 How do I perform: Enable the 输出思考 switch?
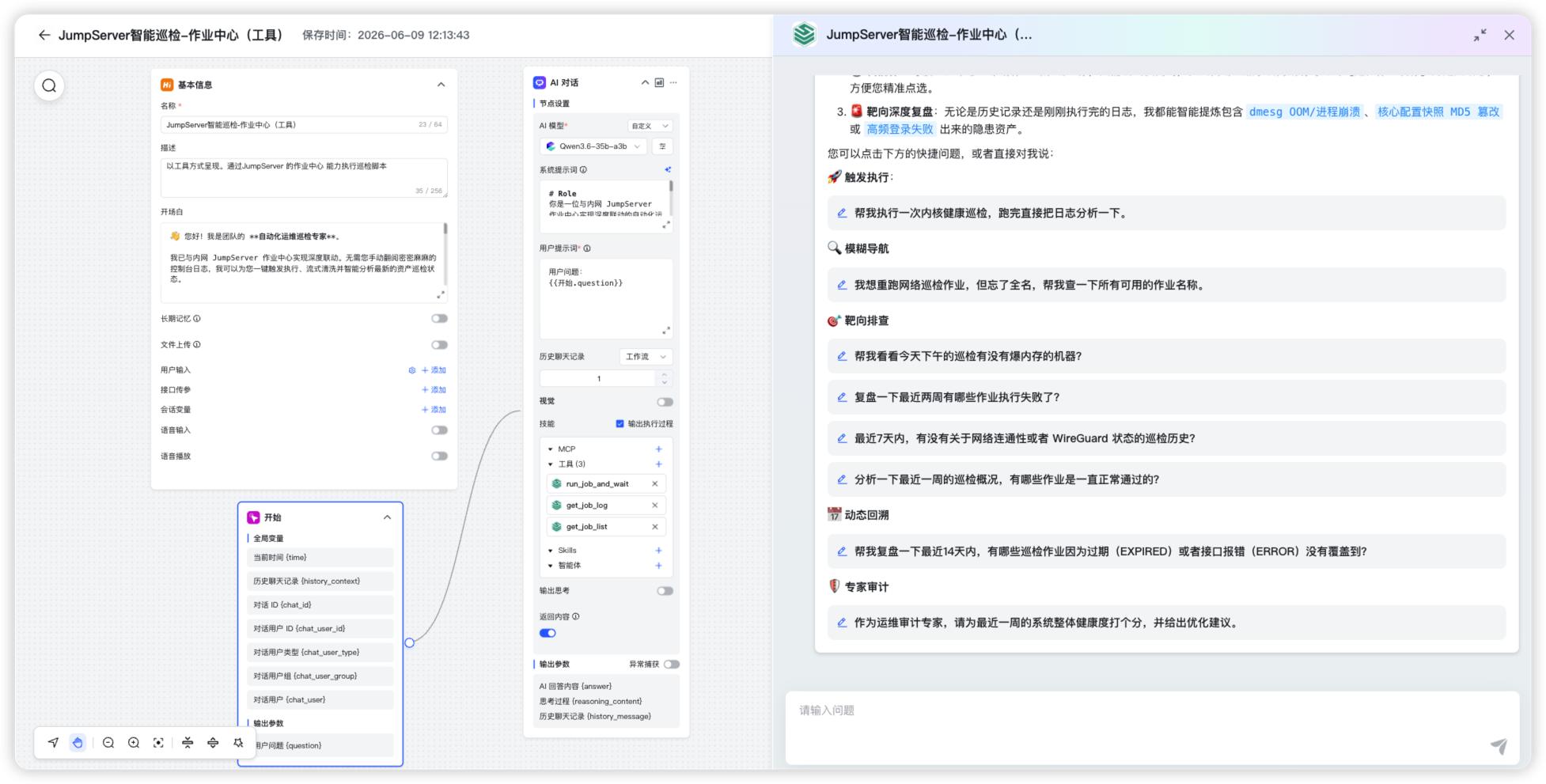click(665, 590)
